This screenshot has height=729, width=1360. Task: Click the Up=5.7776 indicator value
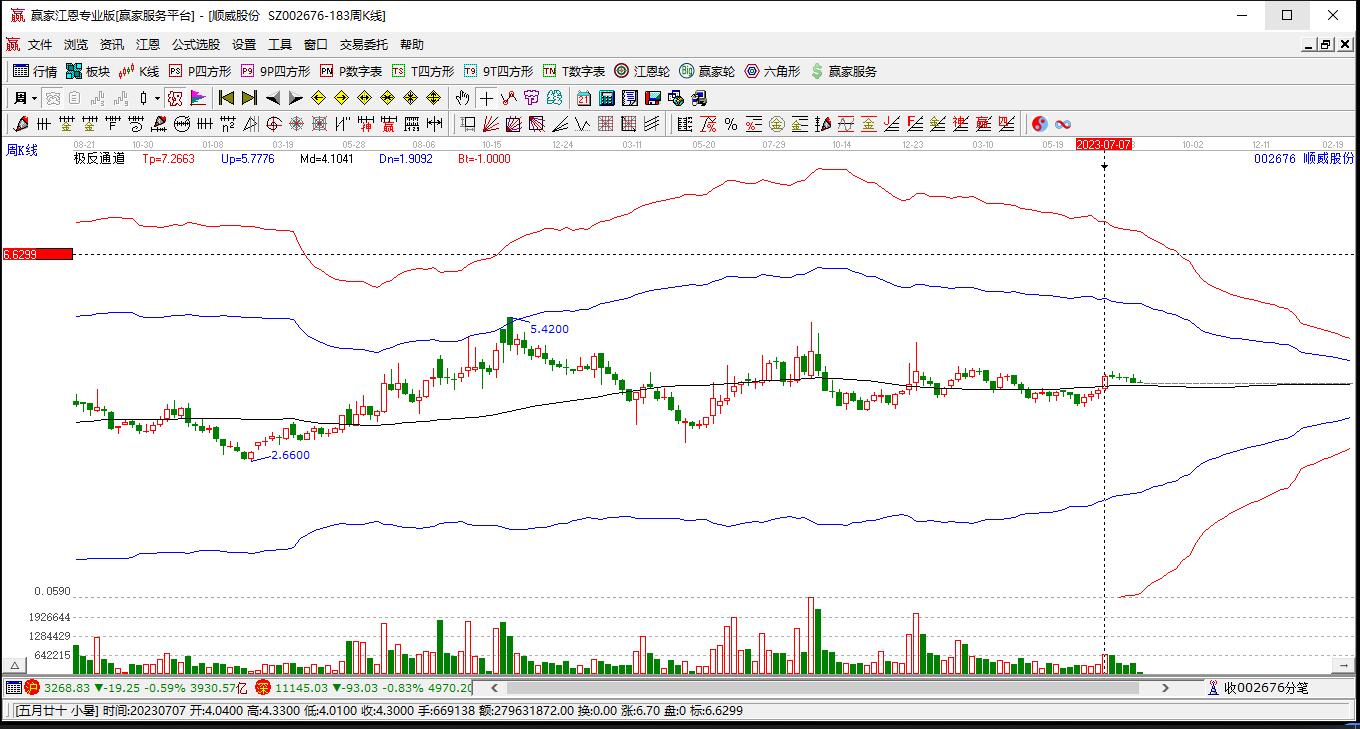tap(247, 158)
